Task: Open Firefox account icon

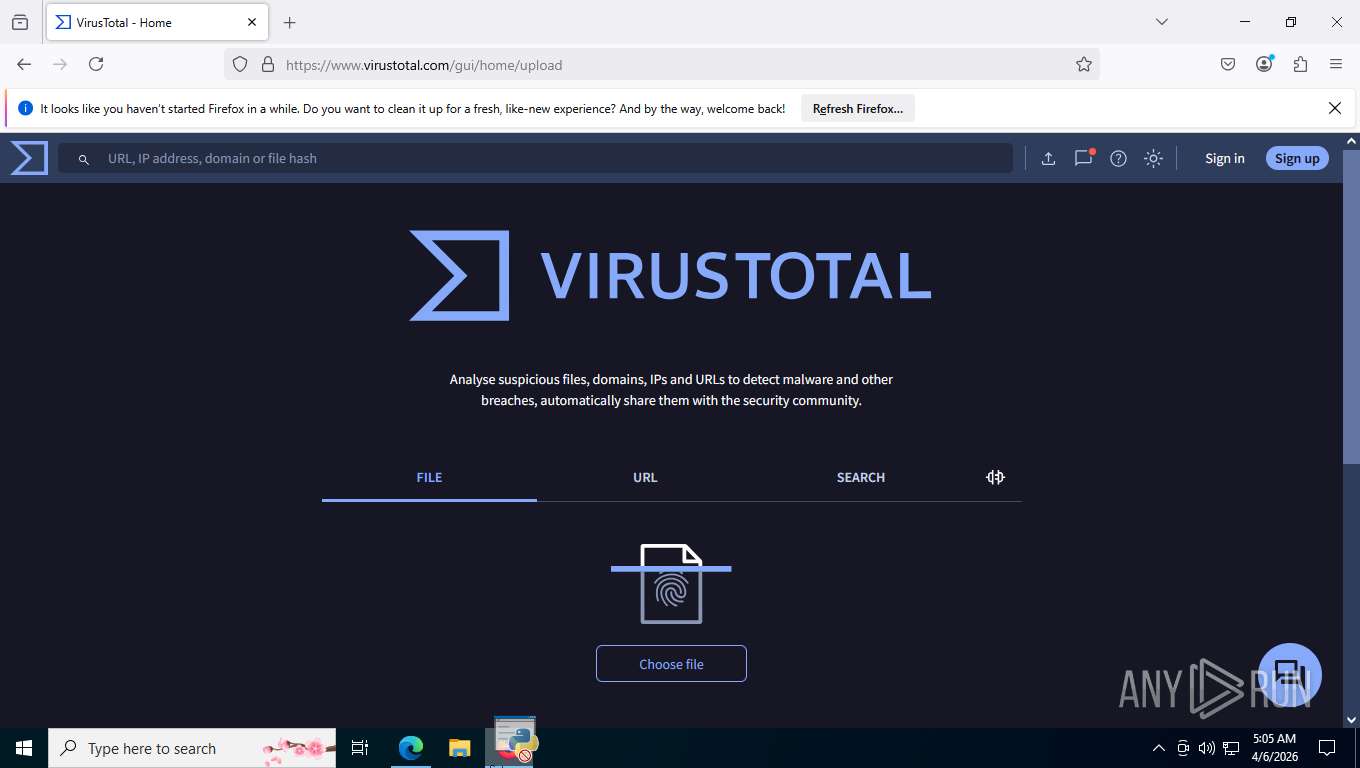Action: (1264, 64)
